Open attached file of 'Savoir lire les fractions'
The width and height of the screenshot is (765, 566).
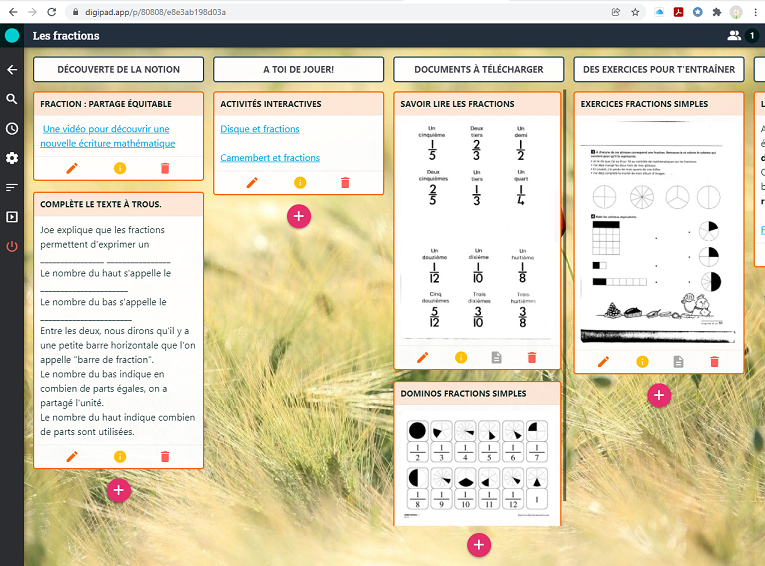click(496, 357)
